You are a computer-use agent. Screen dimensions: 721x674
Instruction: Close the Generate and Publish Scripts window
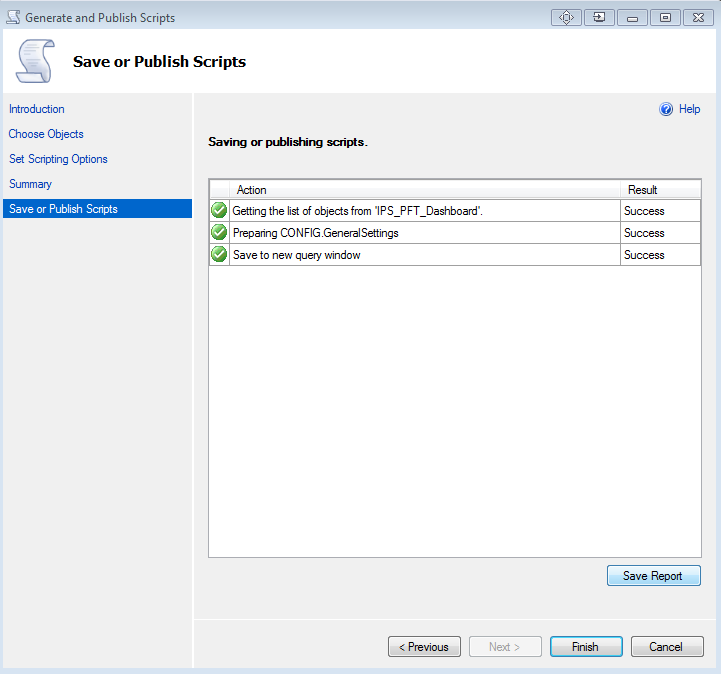(698, 17)
